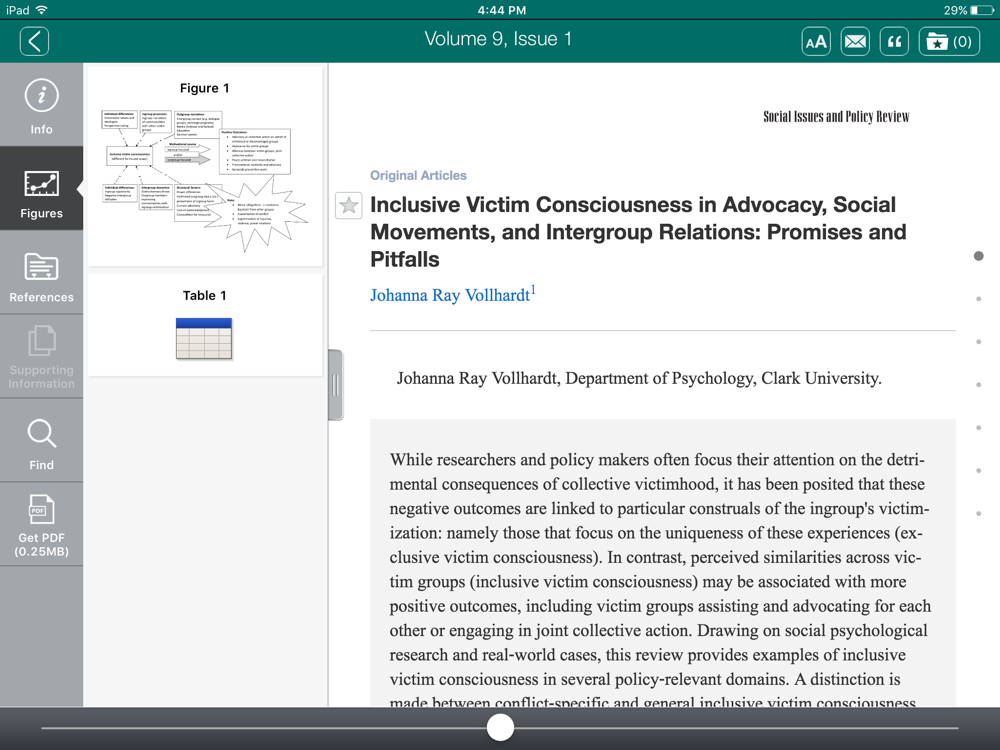Screen dimensions: 1000x750
Task: Favorite the article with star icon
Action: tap(348, 205)
